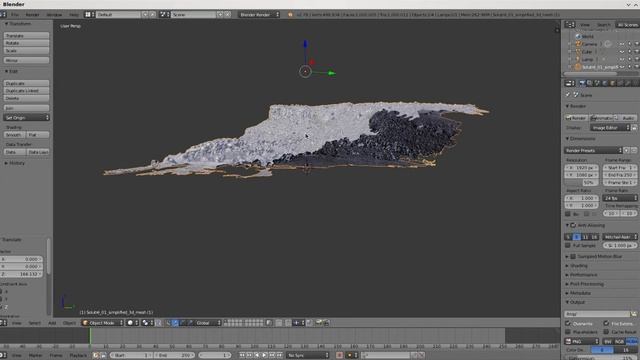Click the Camera object icon in outliner
Viewport: 640px width, 360px height.
[x=578, y=44]
